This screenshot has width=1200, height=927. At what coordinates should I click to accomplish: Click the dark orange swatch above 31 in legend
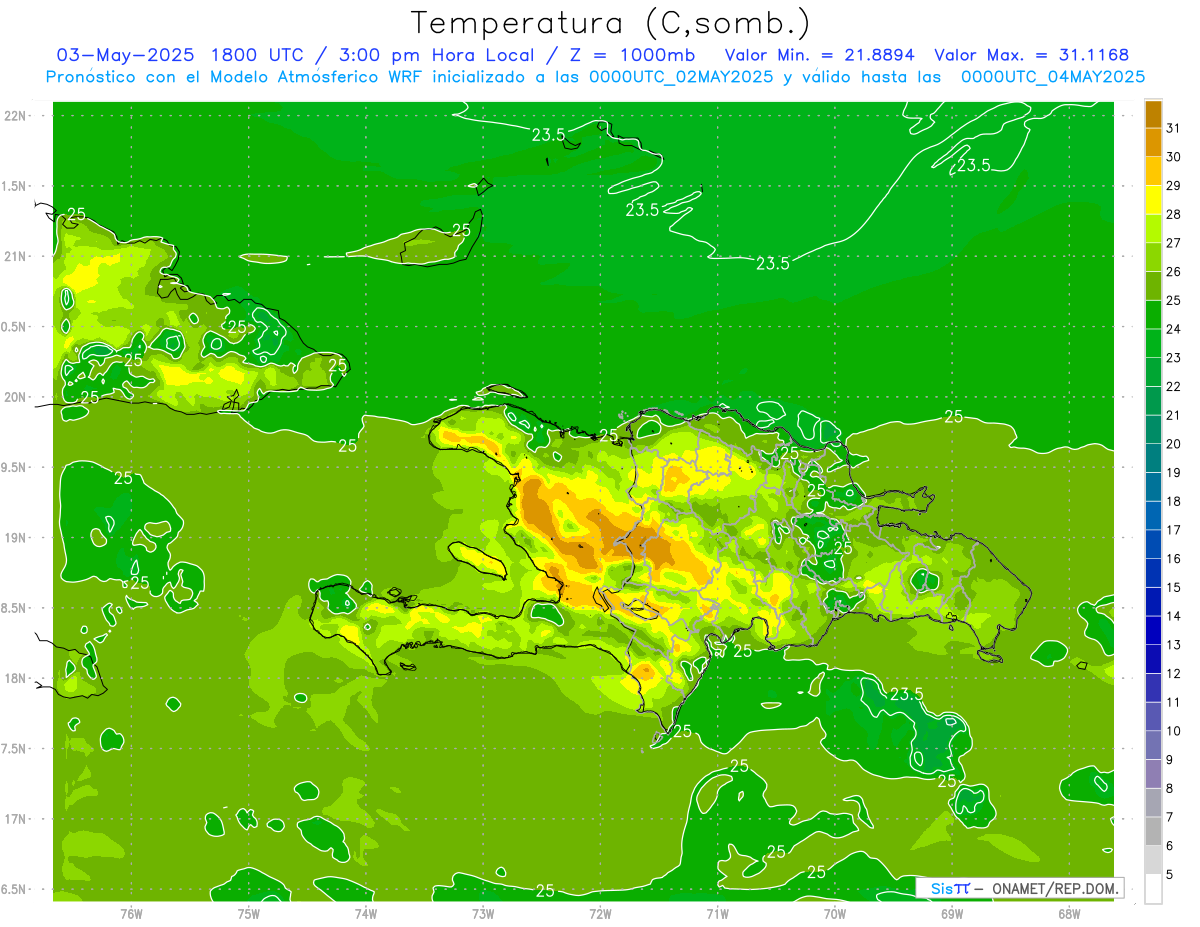click(x=1153, y=114)
